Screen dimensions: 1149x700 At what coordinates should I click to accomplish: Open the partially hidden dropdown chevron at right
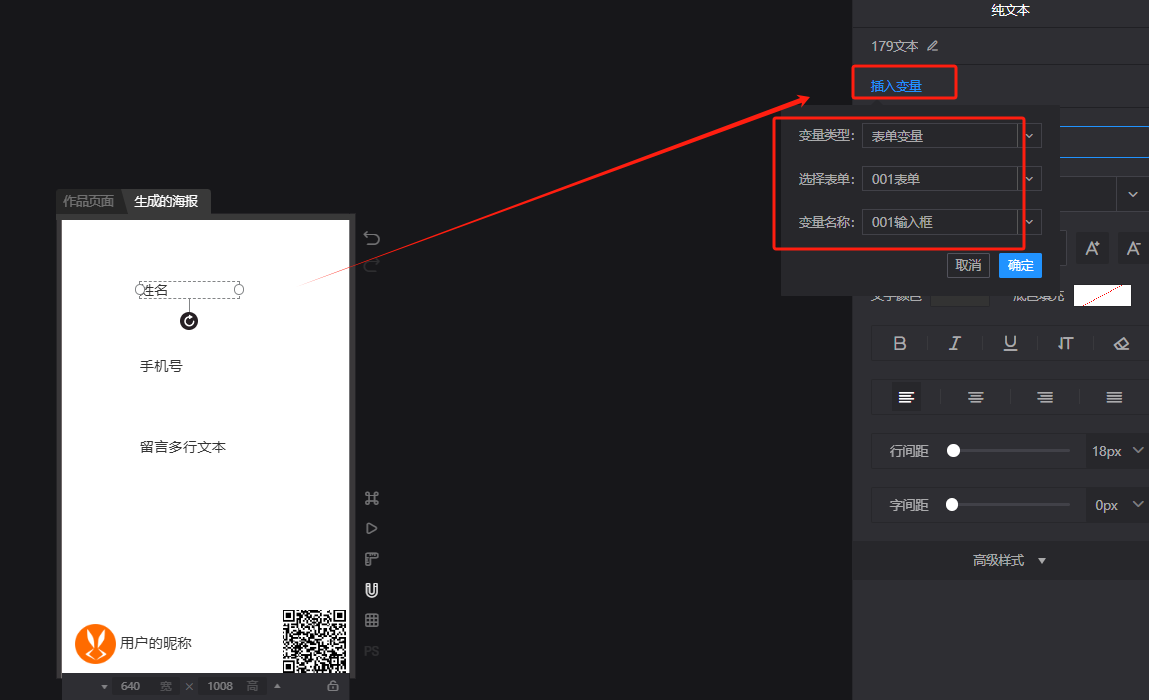point(1133,194)
